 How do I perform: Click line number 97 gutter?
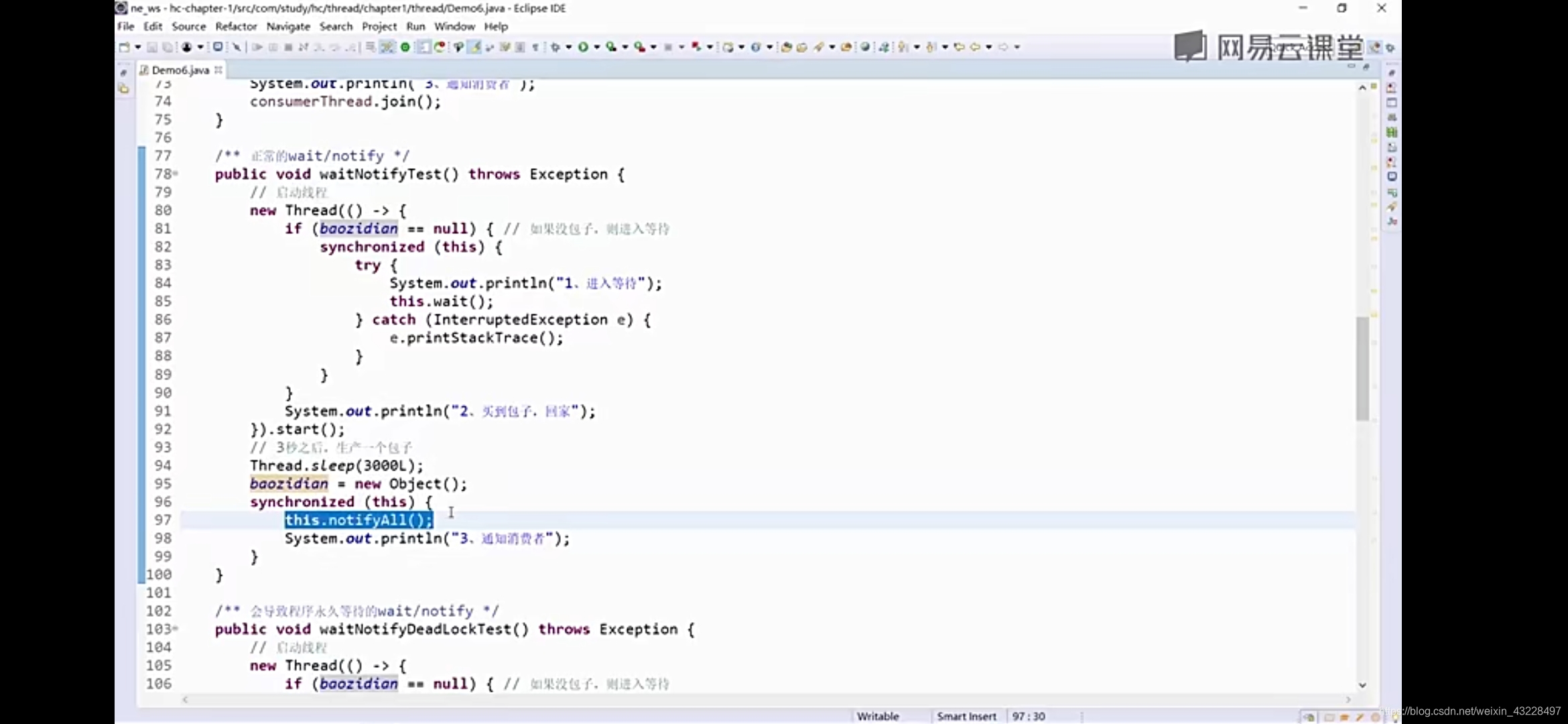(163, 520)
